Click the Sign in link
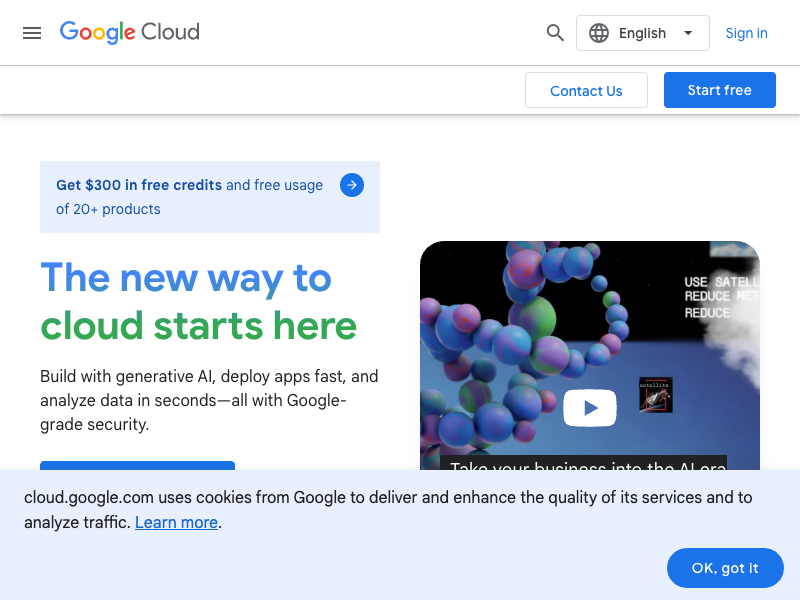800x600 pixels. pyautogui.click(x=746, y=33)
